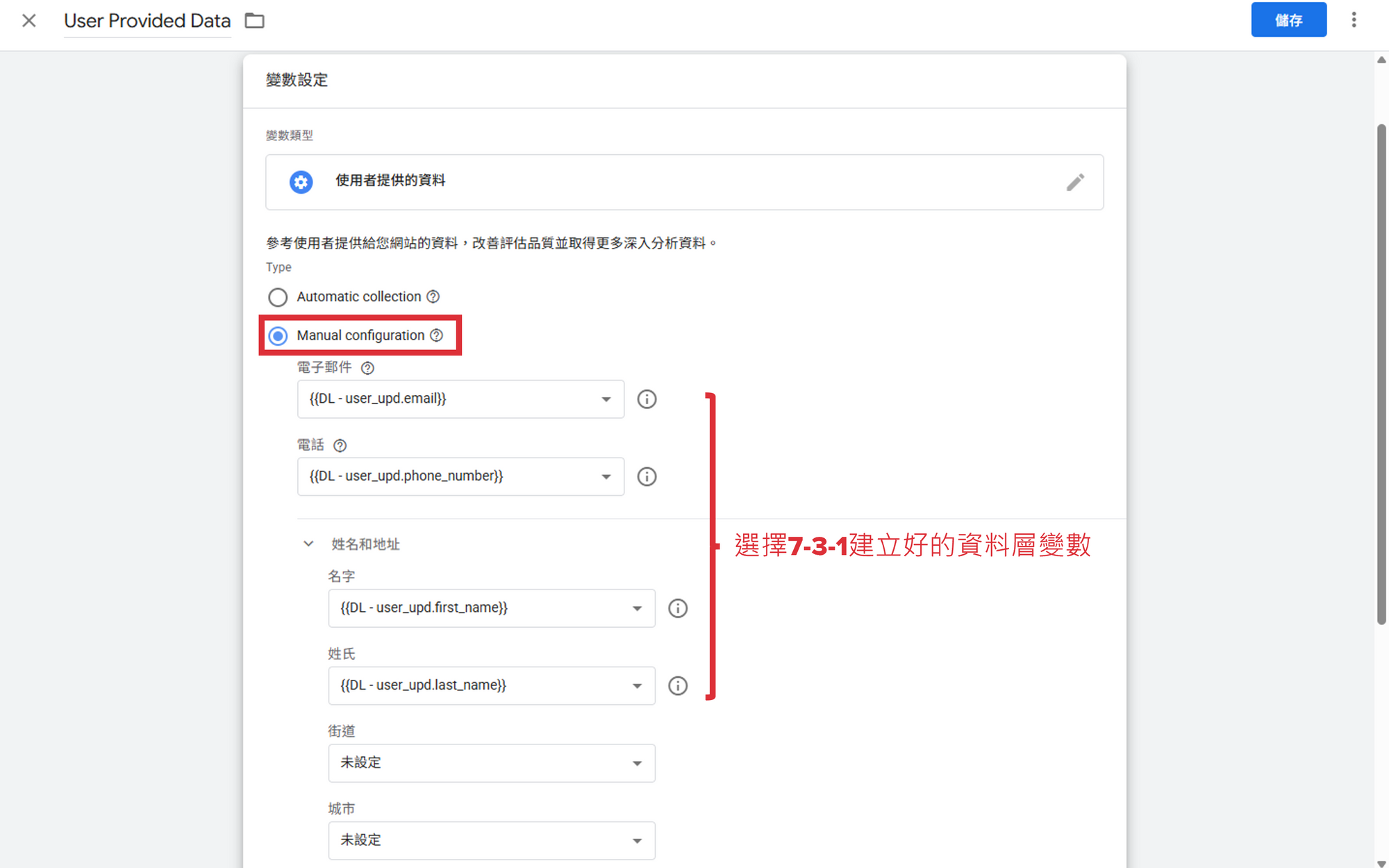The width and height of the screenshot is (1389, 868).
Task: Click the pencil edit icon for variable type
Action: [1075, 182]
